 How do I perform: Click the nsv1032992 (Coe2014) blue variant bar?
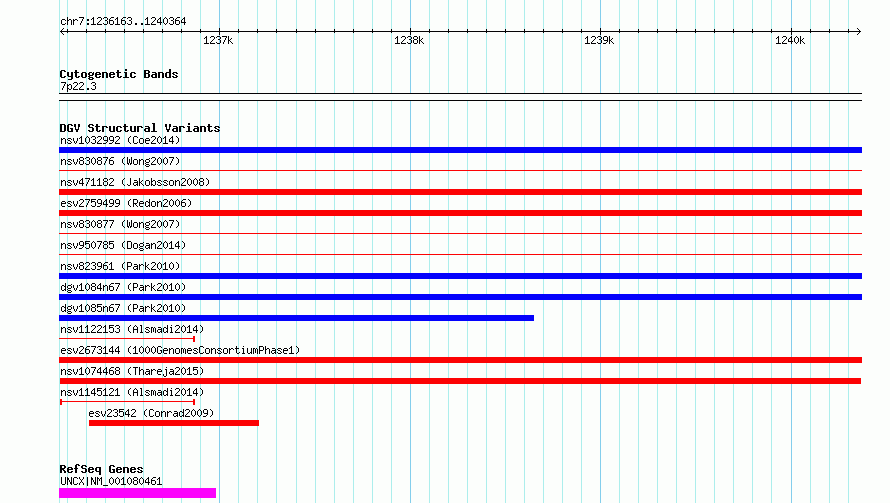tap(460, 150)
